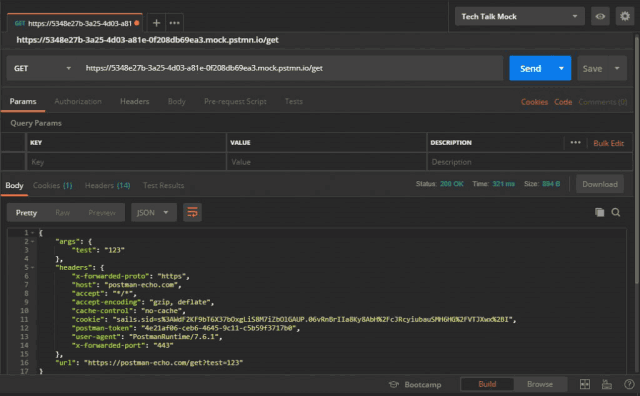
Task: Switch to the Authorization tab
Action: click(78, 101)
